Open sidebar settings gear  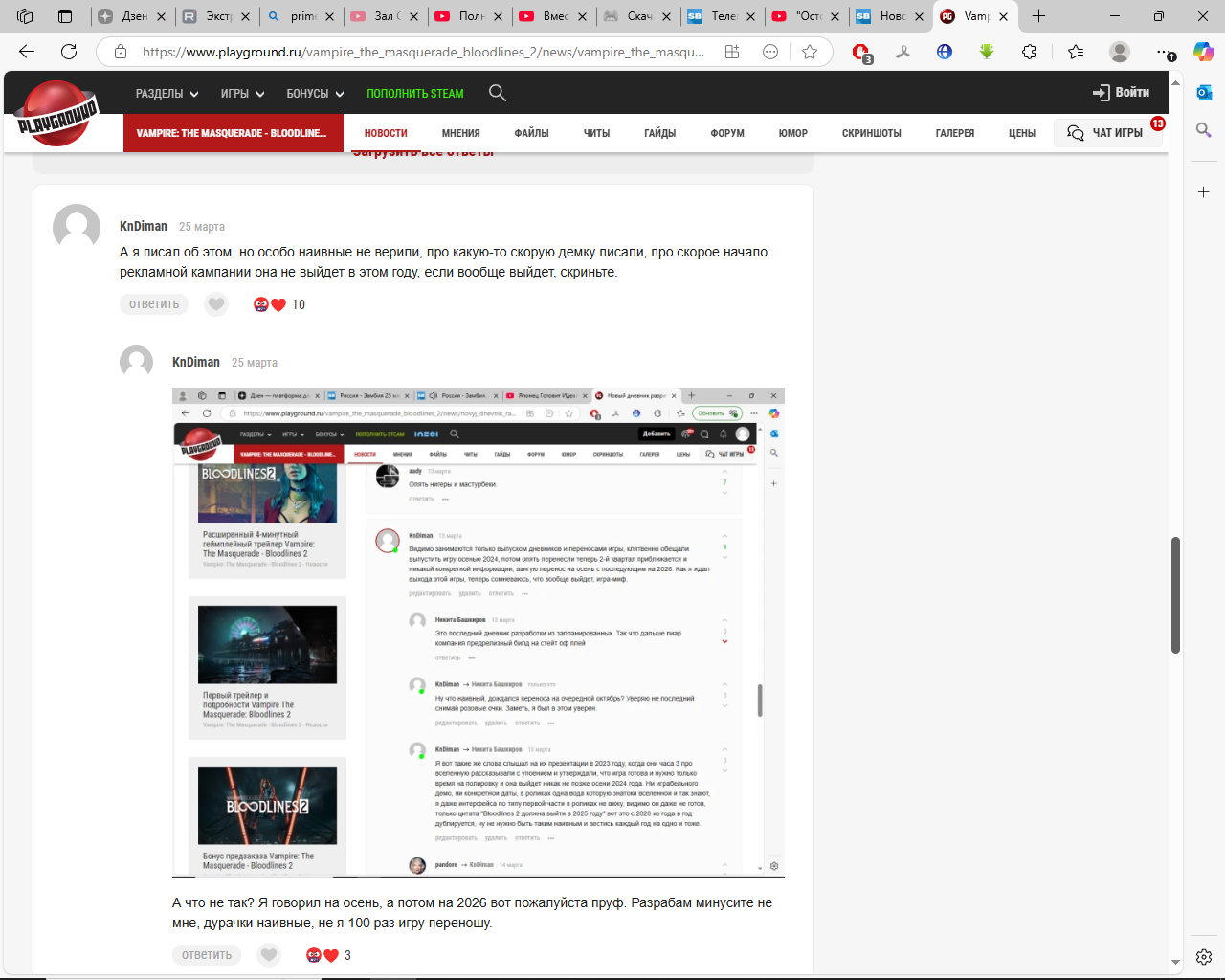pyautogui.click(x=1204, y=957)
